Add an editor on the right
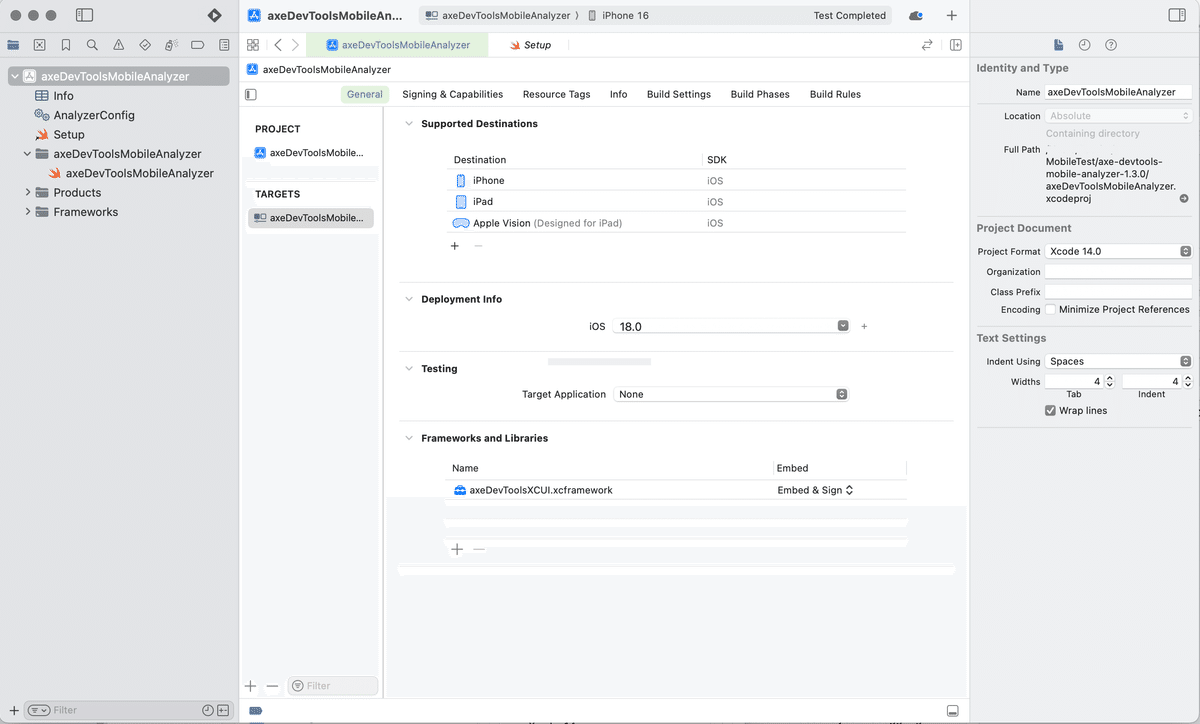Image resolution: width=1200 pixels, height=724 pixels. (x=956, y=45)
